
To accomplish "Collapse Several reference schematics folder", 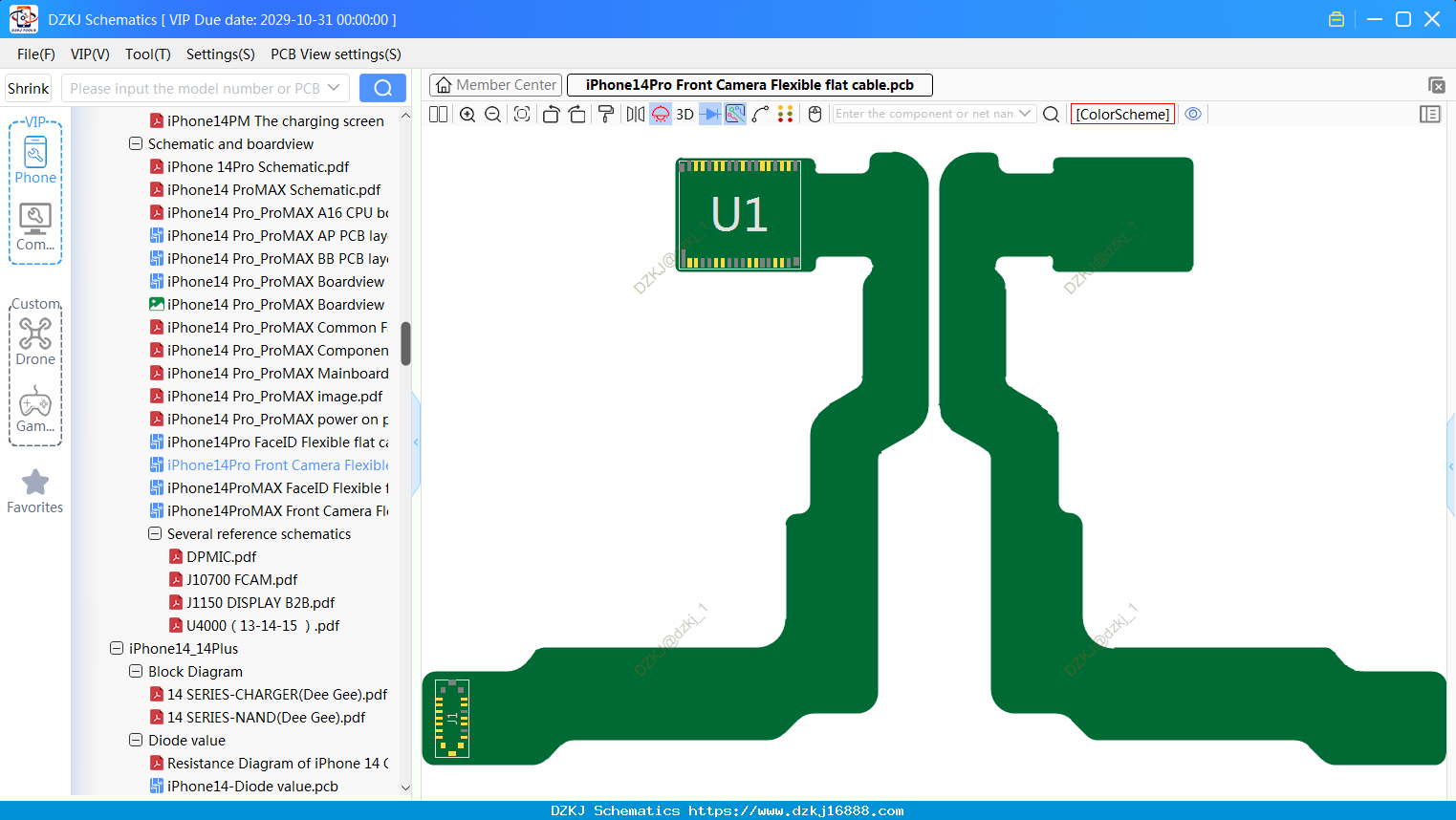I will [x=155, y=534].
